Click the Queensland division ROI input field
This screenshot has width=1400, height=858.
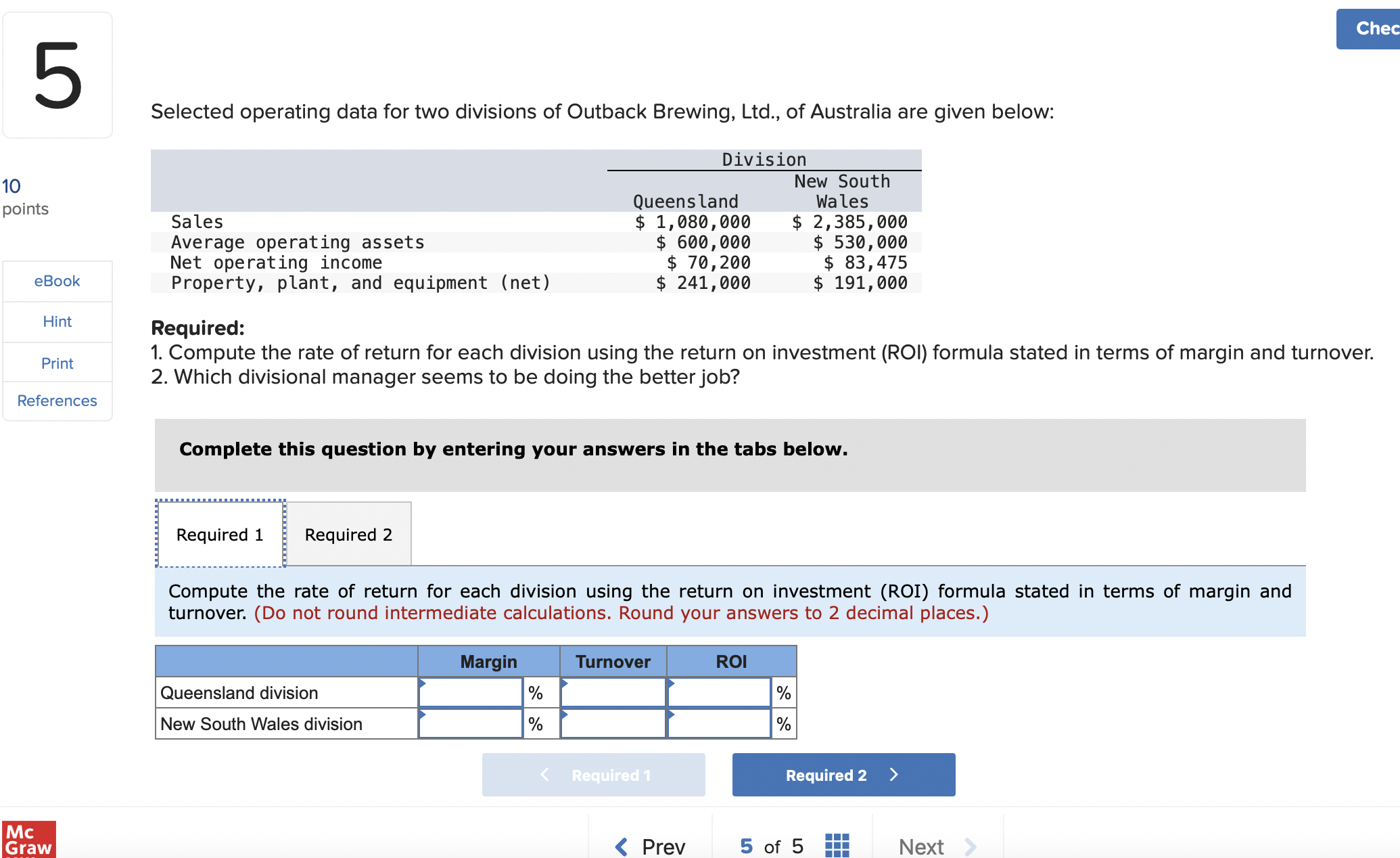coord(719,692)
